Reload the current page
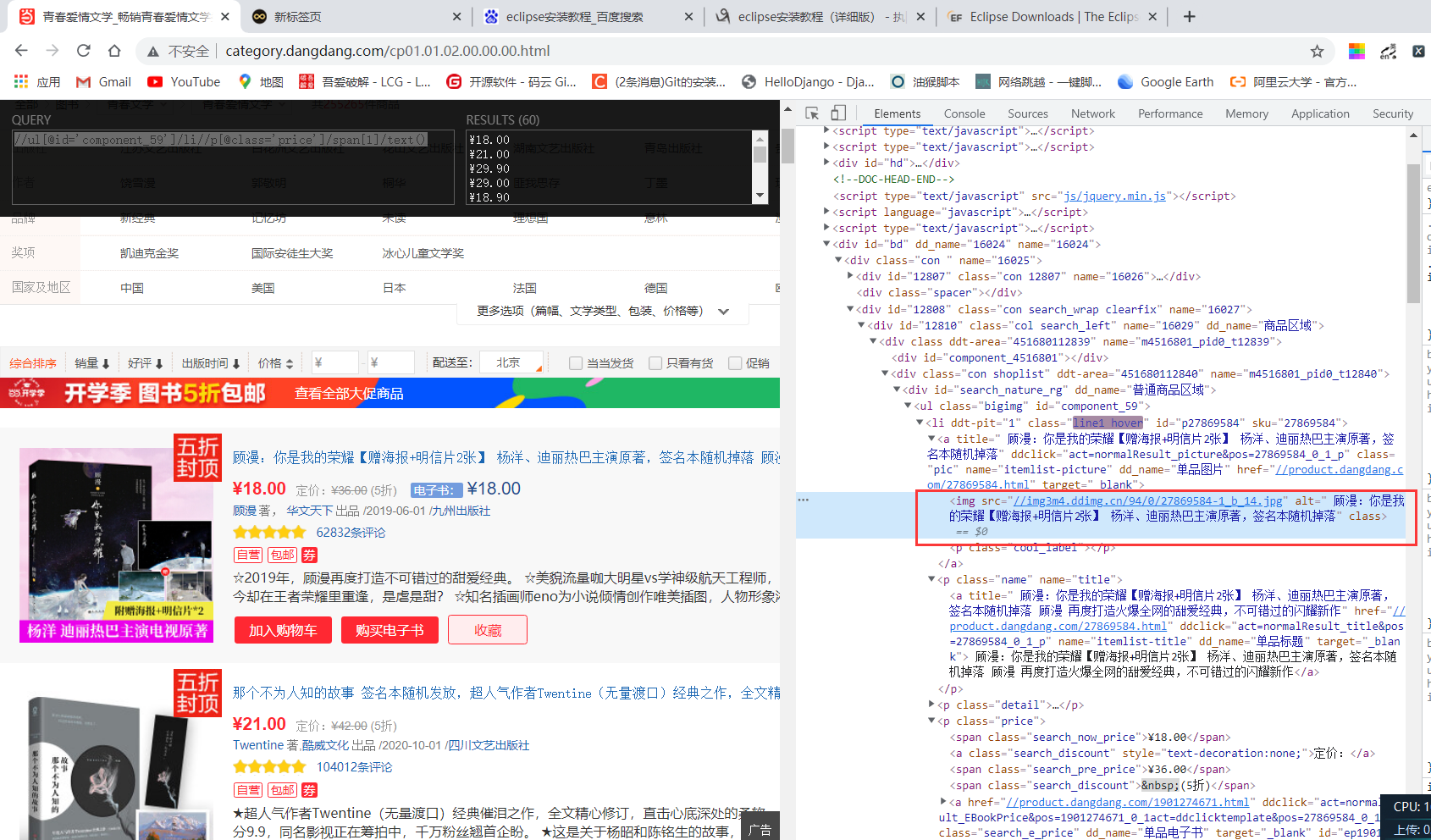 click(x=83, y=51)
